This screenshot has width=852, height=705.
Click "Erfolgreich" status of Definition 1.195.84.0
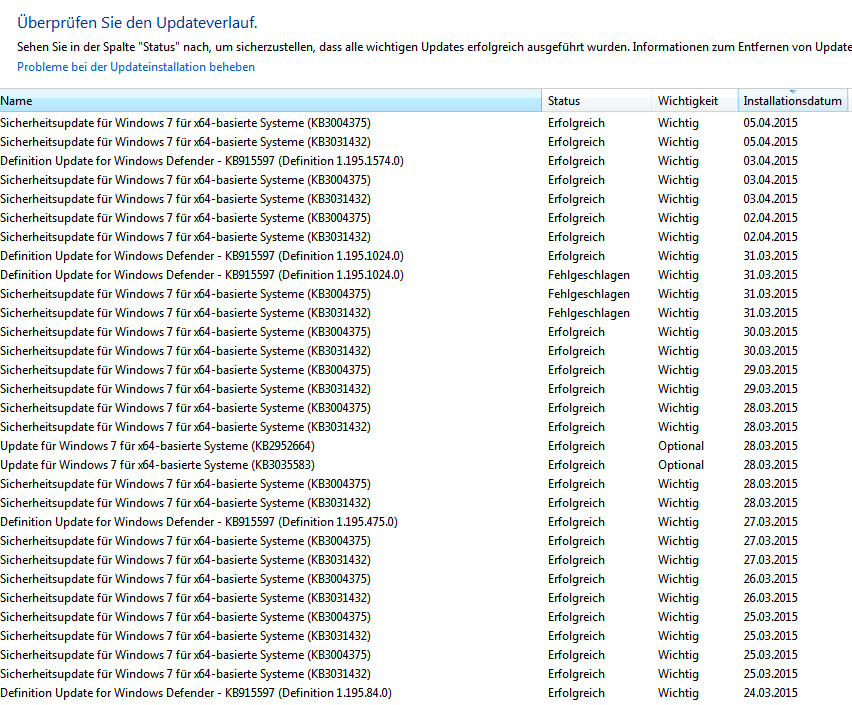pyautogui.click(x=576, y=693)
